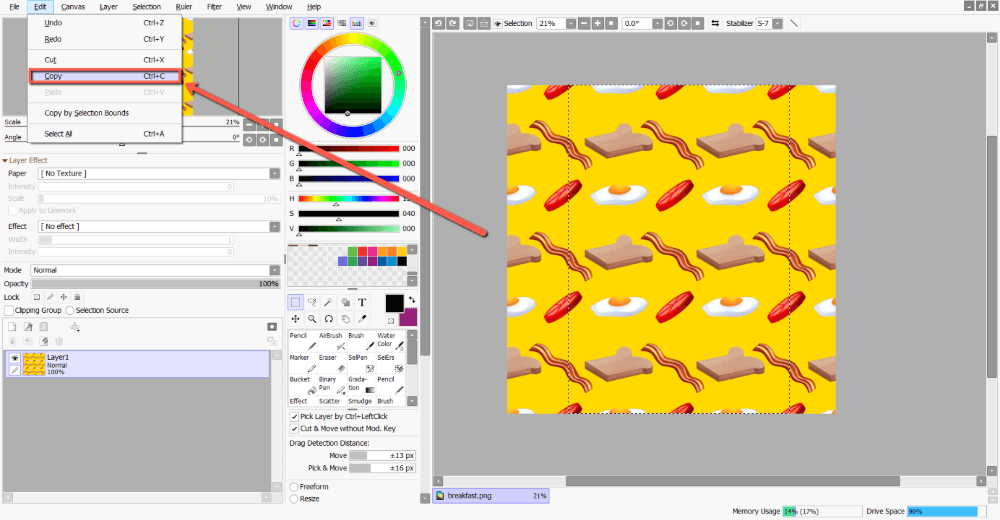
Task: Select the Rotate view tool
Action: click(x=328, y=318)
